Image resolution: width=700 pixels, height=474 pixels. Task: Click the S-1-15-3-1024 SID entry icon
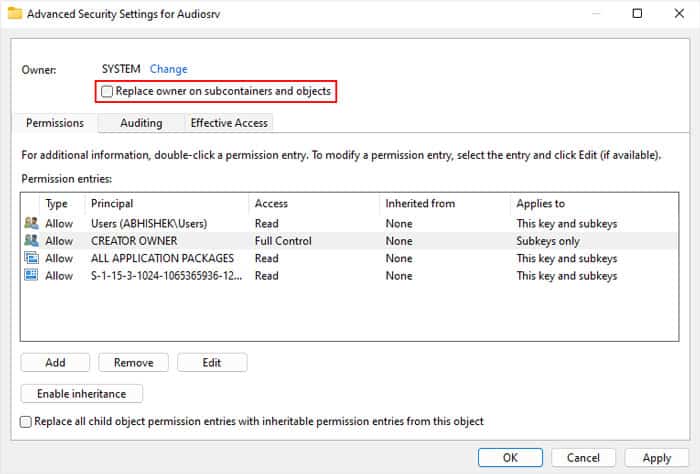pyautogui.click(x=31, y=275)
